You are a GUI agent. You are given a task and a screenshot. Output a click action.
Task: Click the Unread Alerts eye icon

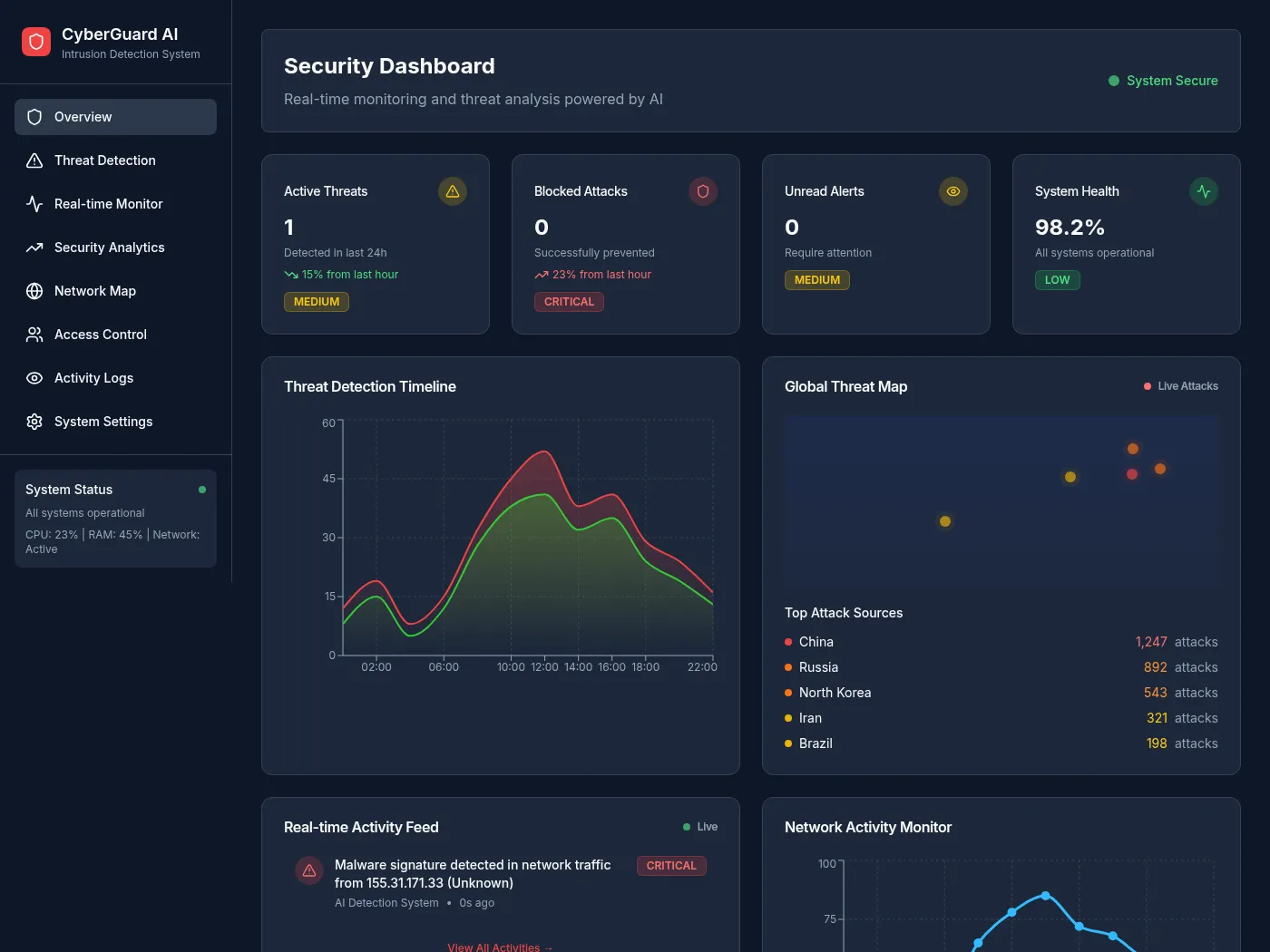click(x=953, y=191)
